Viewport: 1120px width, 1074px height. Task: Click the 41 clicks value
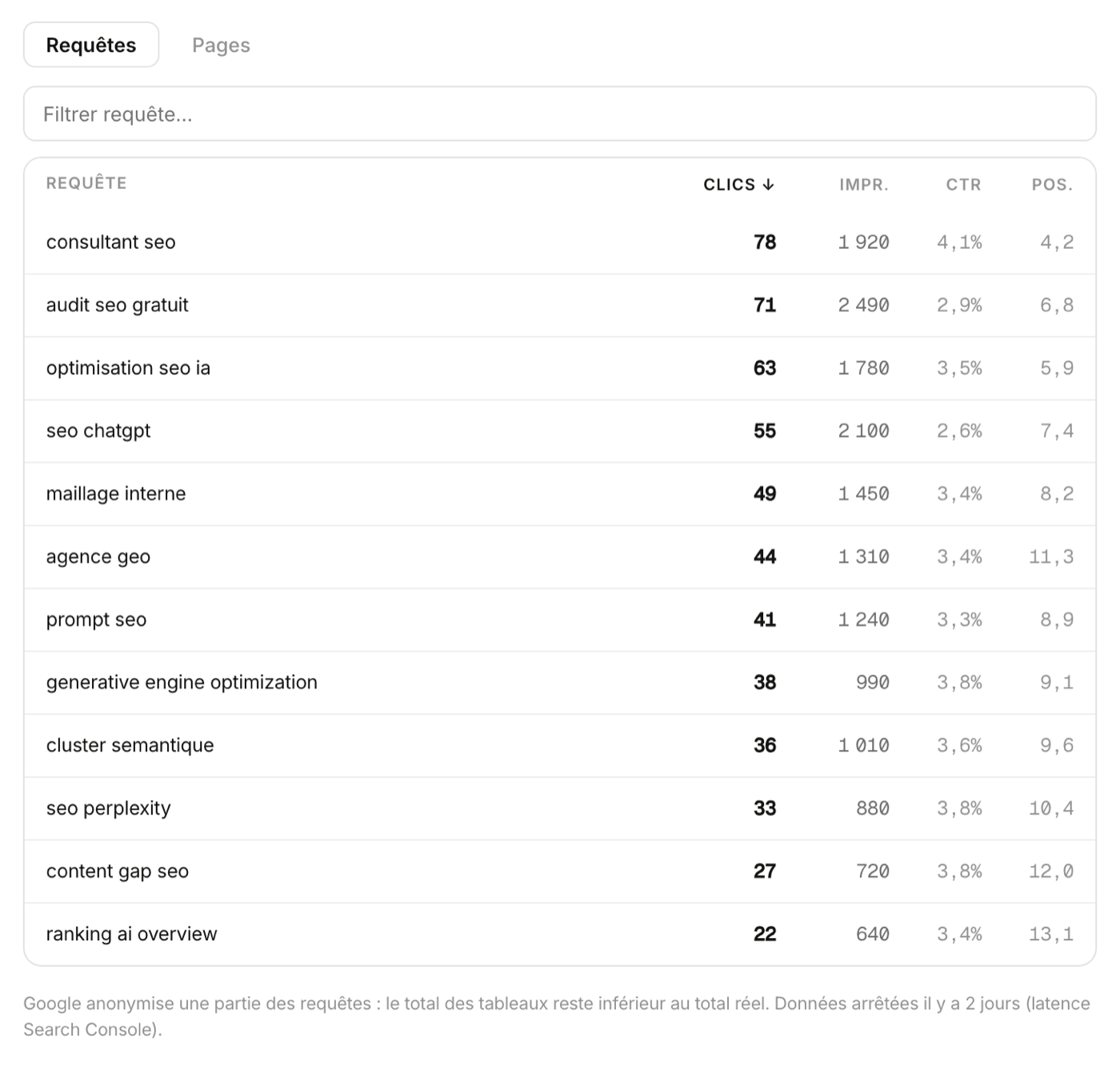click(765, 620)
